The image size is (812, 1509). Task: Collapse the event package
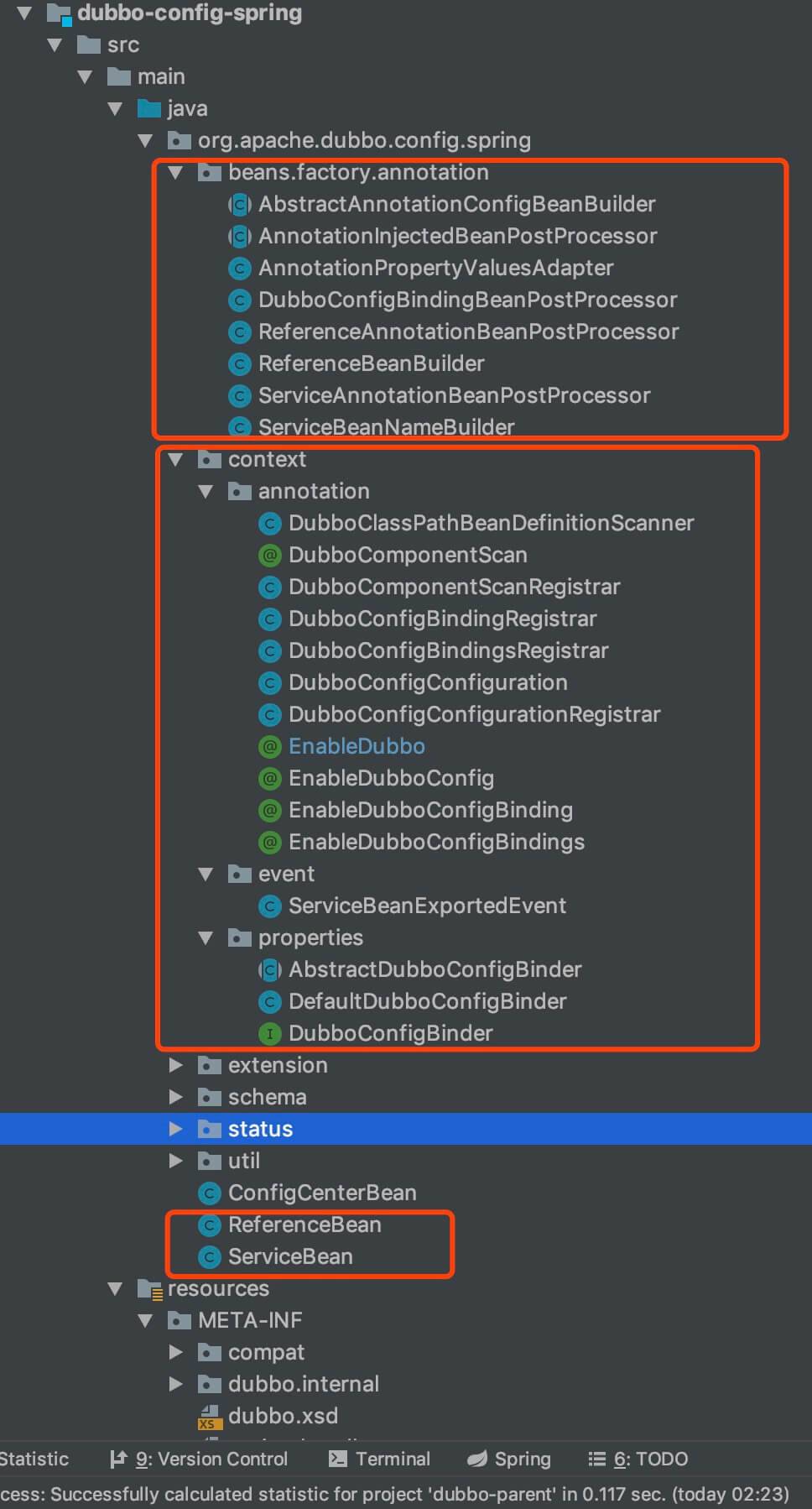pos(206,874)
